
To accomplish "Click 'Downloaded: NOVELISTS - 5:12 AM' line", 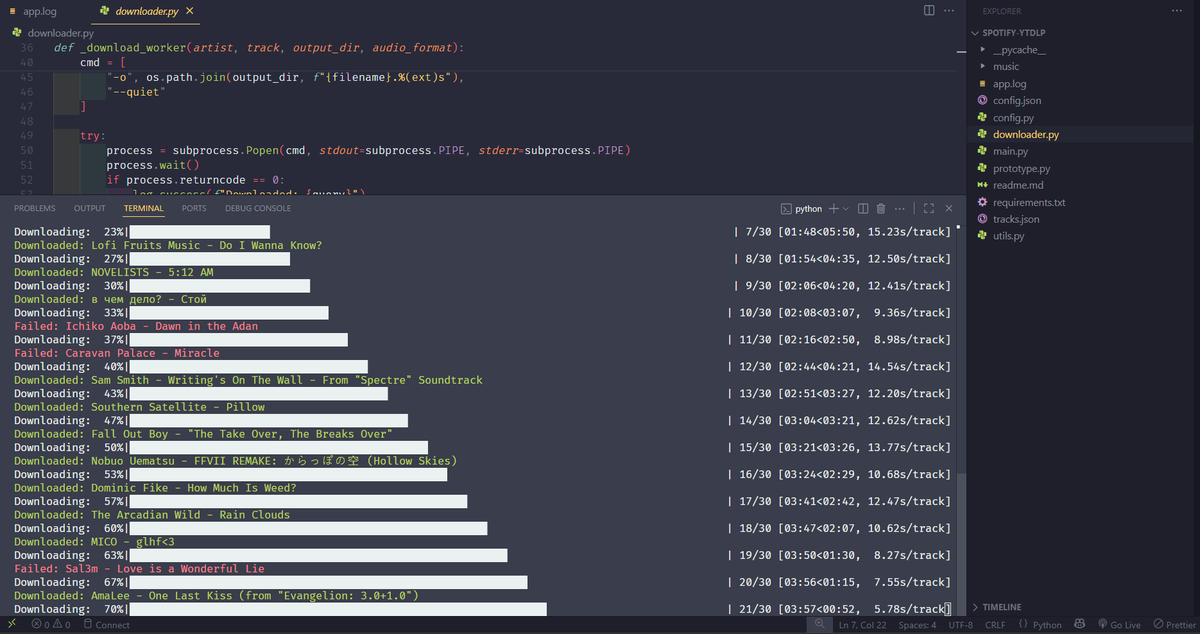I will coord(114,272).
